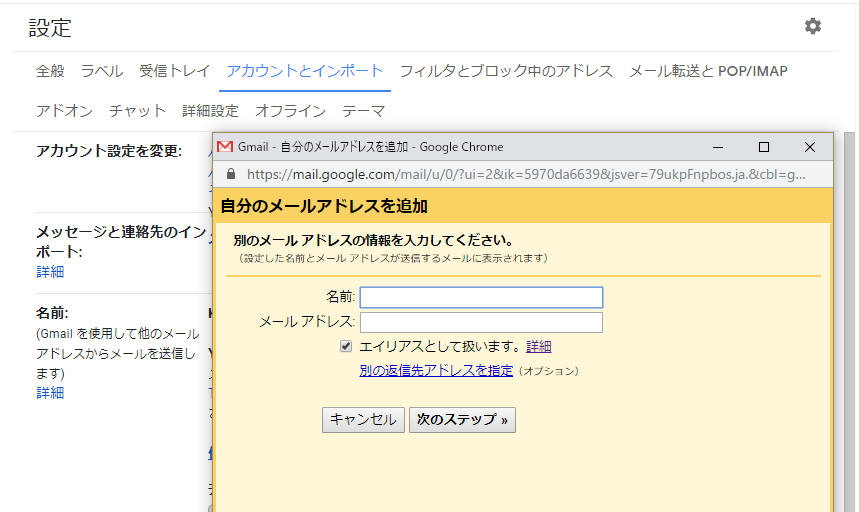Click the 別の返信先アドレスを指定 link
Image resolution: width=859 pixels, height=512 pixels.
[436, 371]
